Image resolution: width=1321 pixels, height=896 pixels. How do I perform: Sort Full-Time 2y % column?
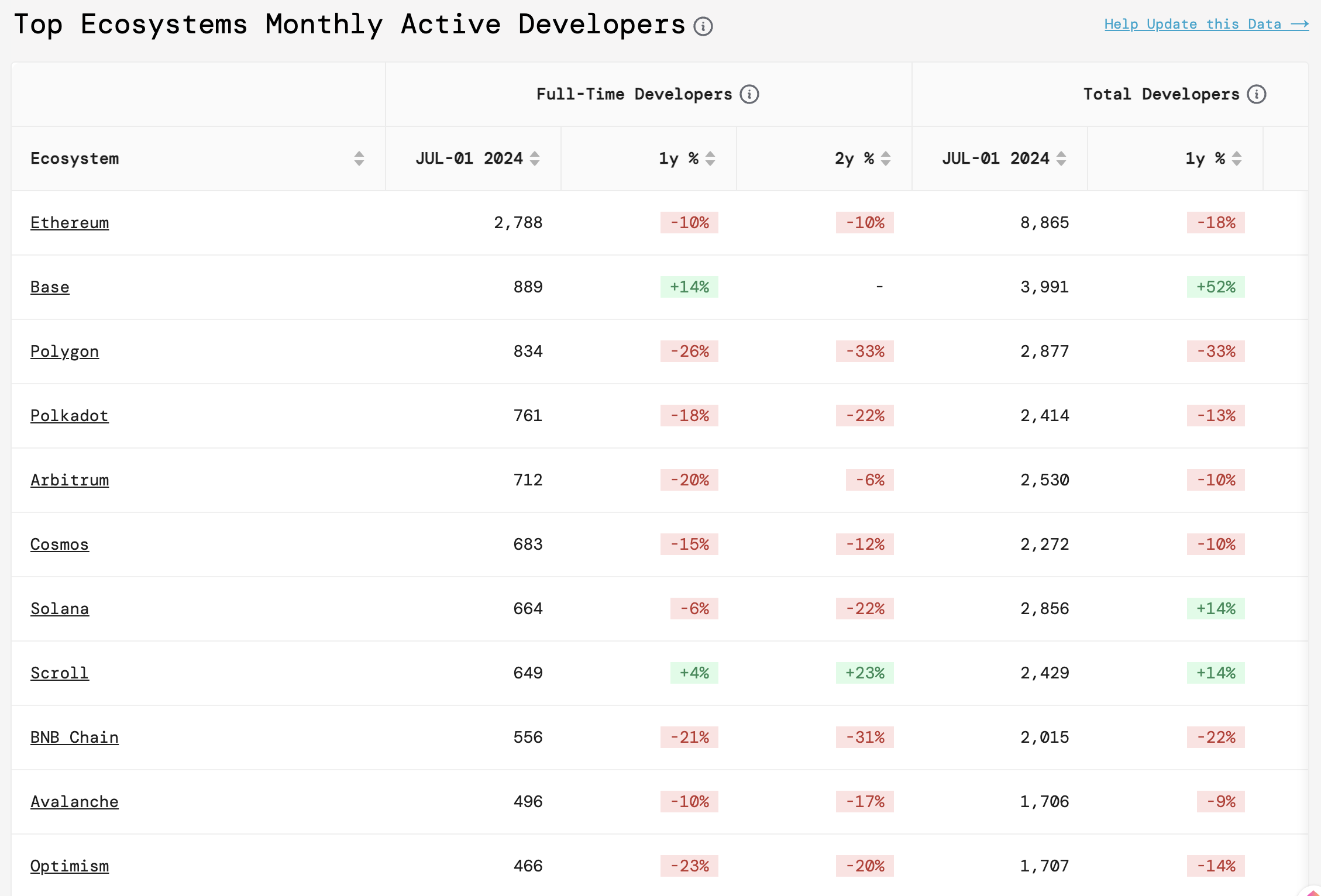tap(886, 158)
